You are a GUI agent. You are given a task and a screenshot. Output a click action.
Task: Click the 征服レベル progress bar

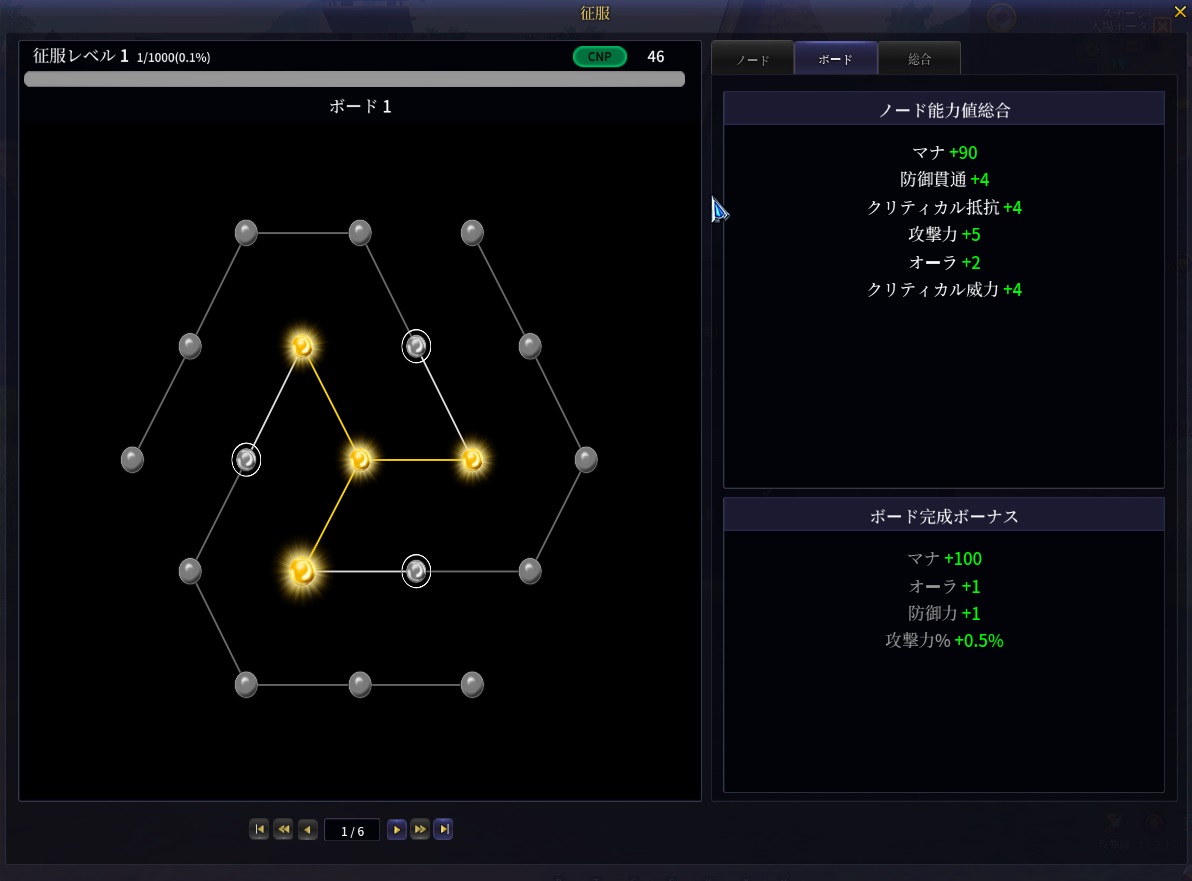[x=354, y=79]
